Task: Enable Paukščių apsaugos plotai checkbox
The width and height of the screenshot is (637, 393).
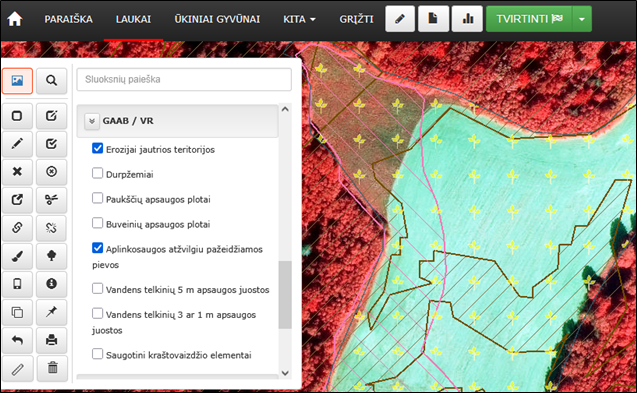Action: pos(98,198)
